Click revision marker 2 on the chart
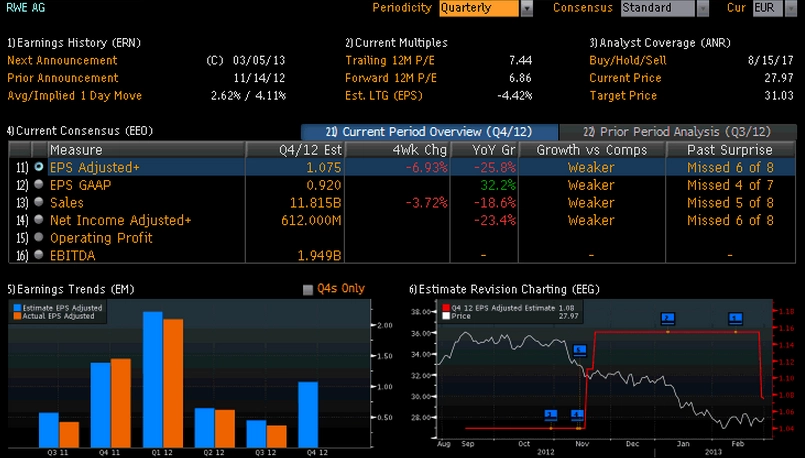The image size is (805, 458). [667, 319]
